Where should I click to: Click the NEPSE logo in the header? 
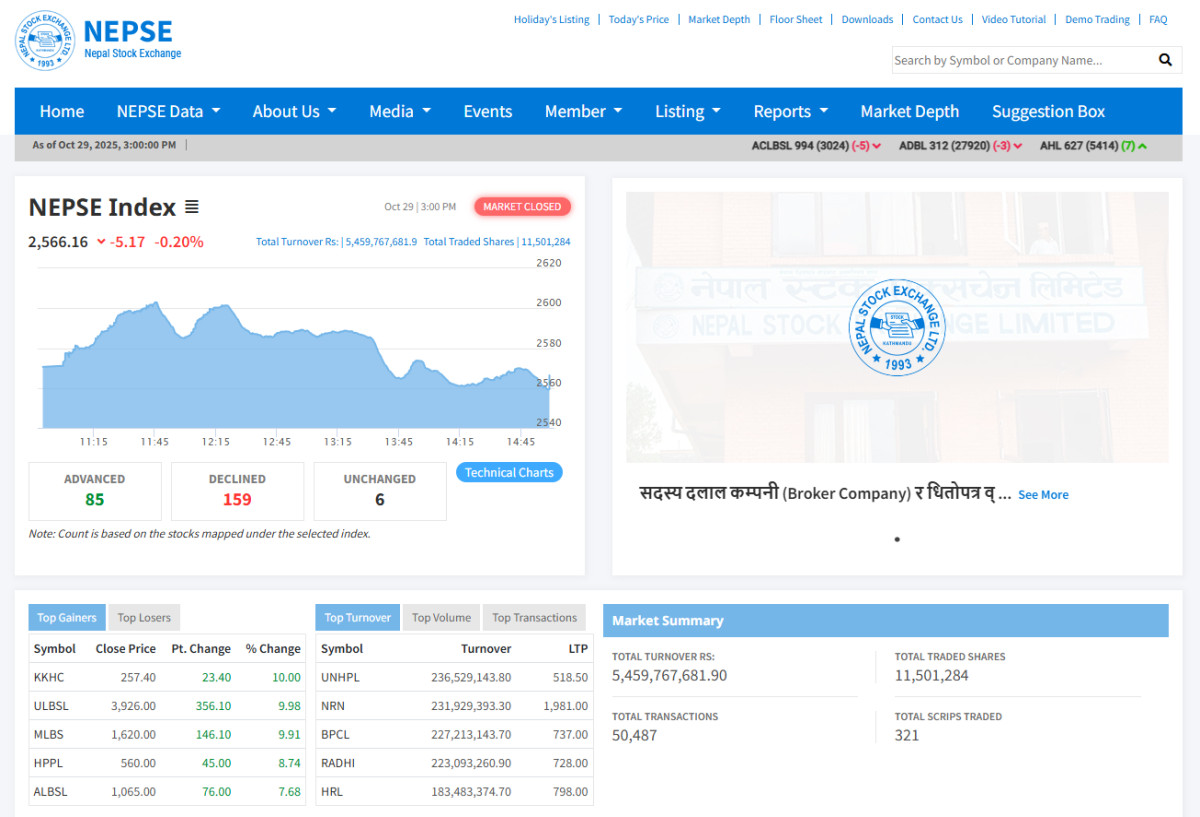tap(46, 41)
